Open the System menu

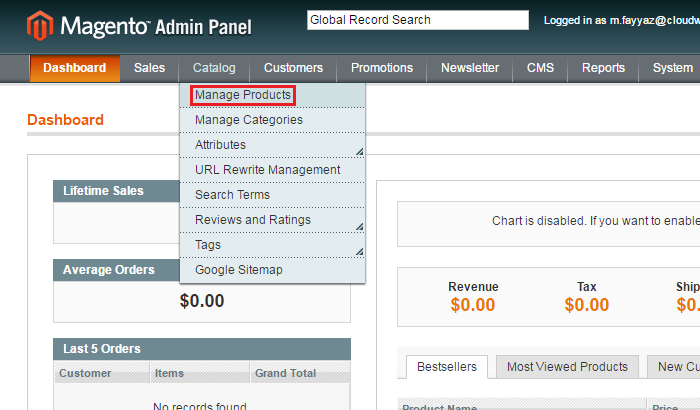pyautogui.click(x=673, y=68)
